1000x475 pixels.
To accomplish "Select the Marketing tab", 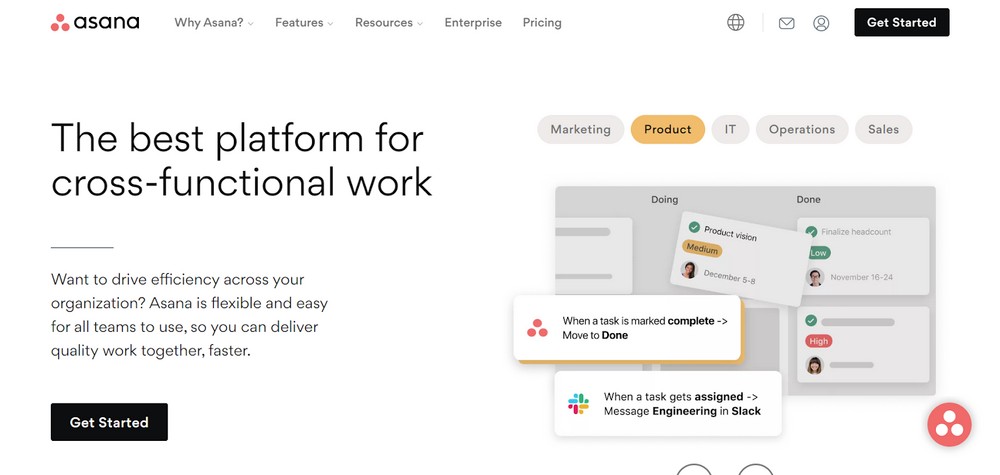I will (580, 129).
